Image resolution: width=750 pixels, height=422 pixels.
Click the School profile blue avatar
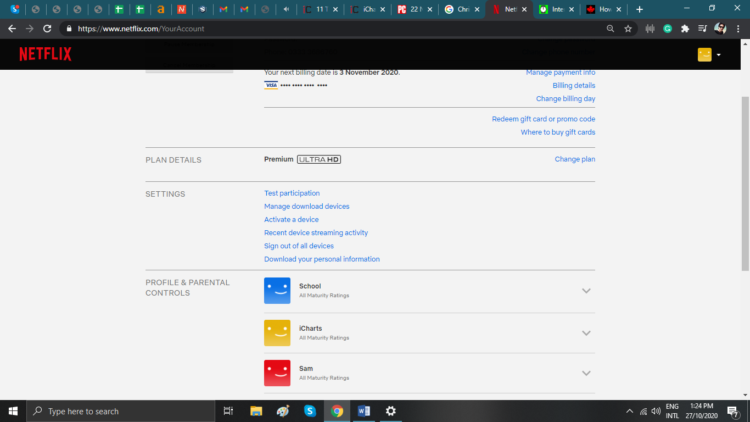(277, 290)
